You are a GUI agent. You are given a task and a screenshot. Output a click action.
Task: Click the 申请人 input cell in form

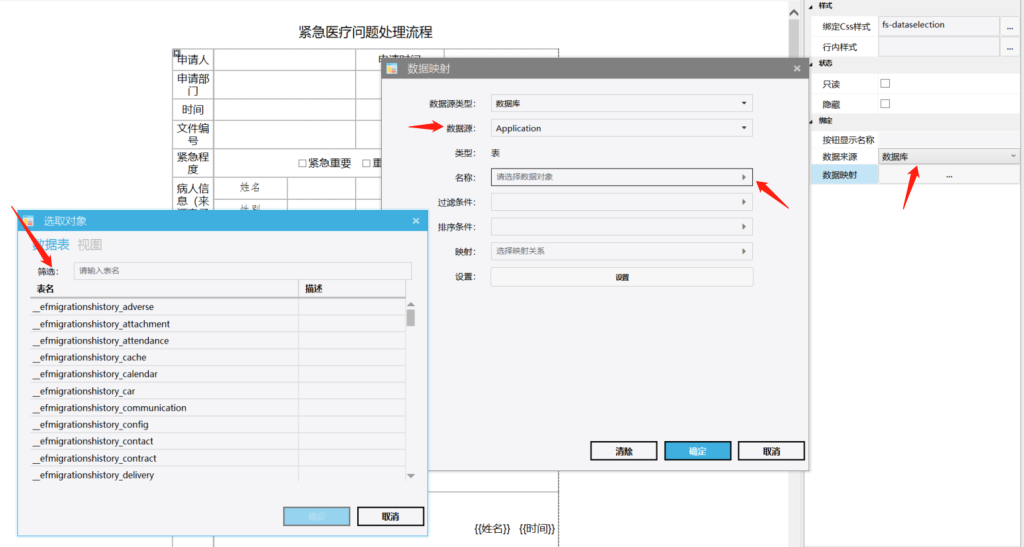(285, 60)
